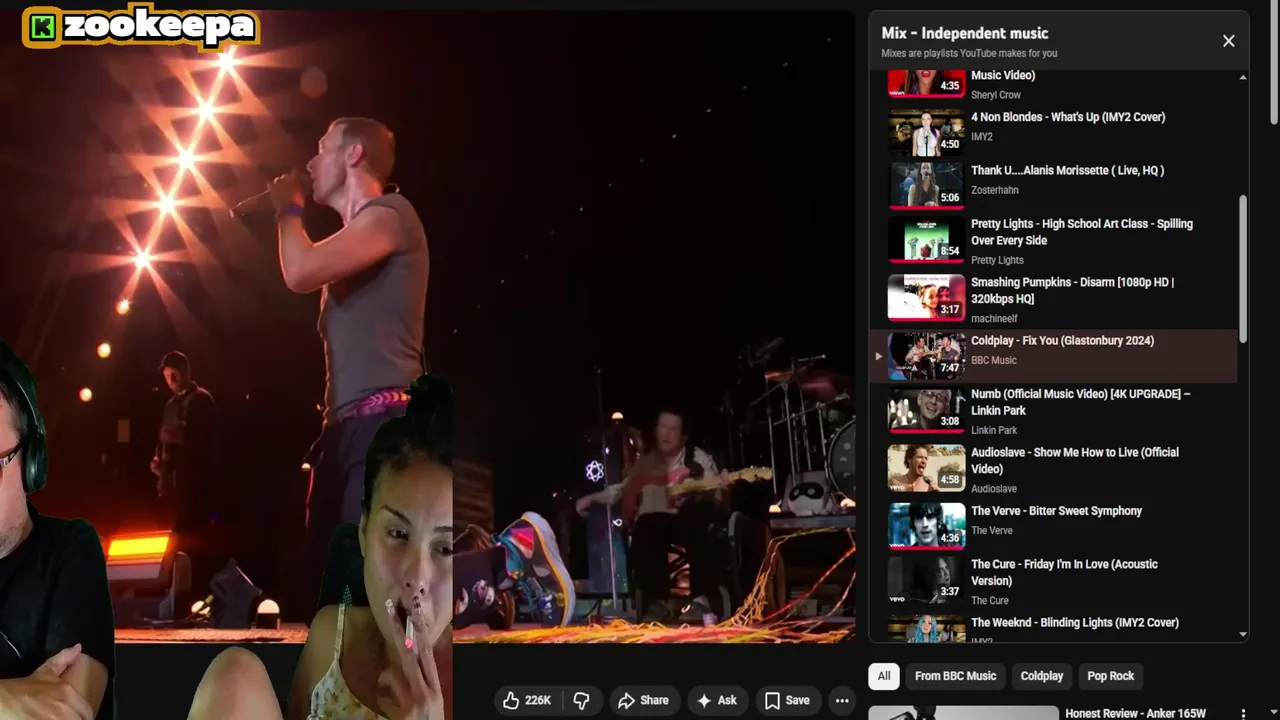
Task: Select the From BBC Music chip
Action: pyautogui.click(x=955, y=676)
